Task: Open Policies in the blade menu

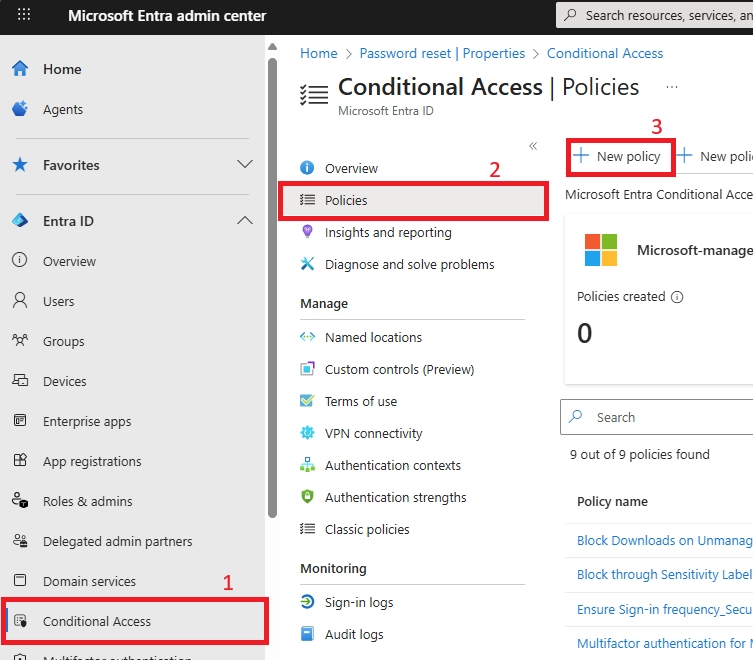Action: click(413, 200)
